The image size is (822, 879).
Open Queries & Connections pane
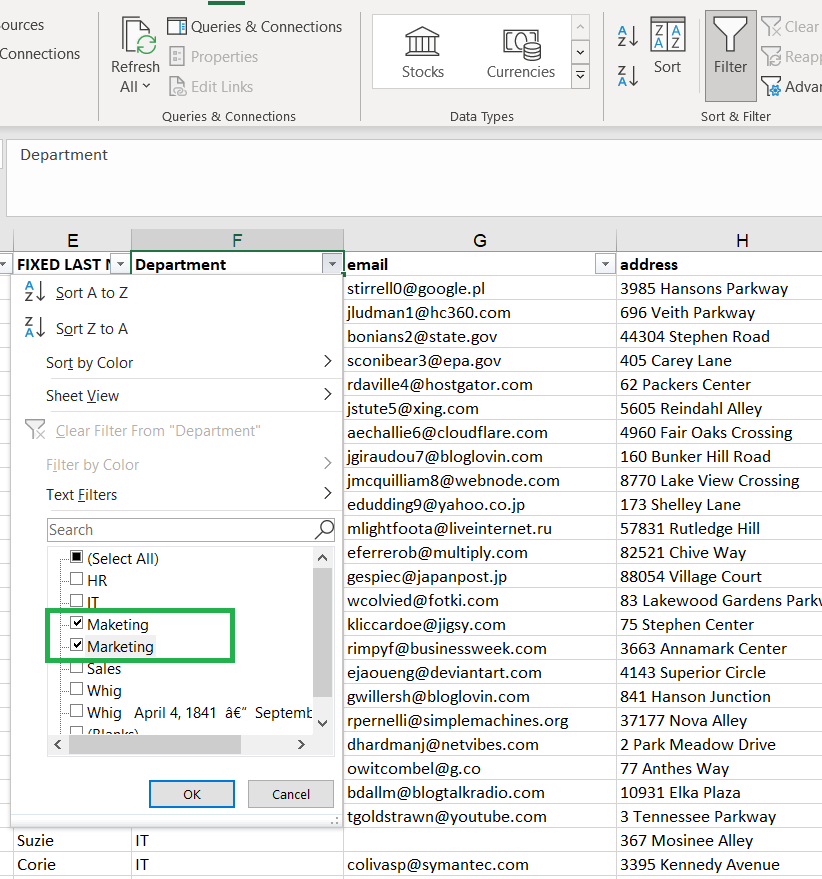coord(255,27)
